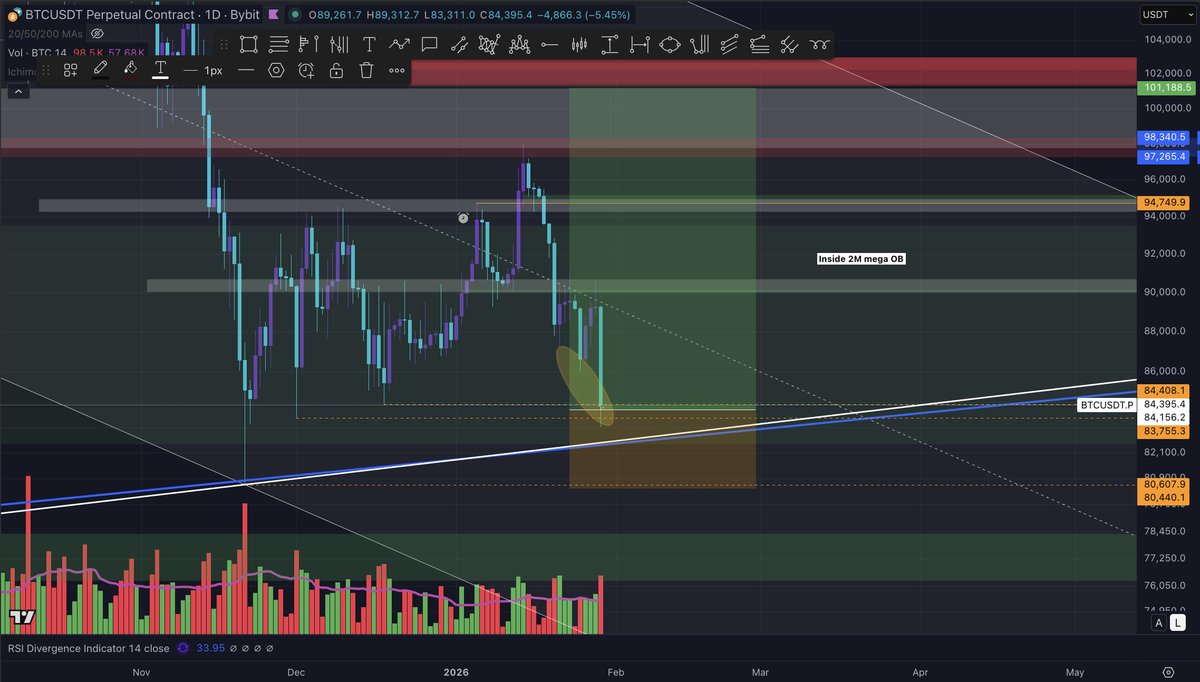Select the bars pattern candlestick tool
This screenshot has height=682, width=1200.
(579, 44)
